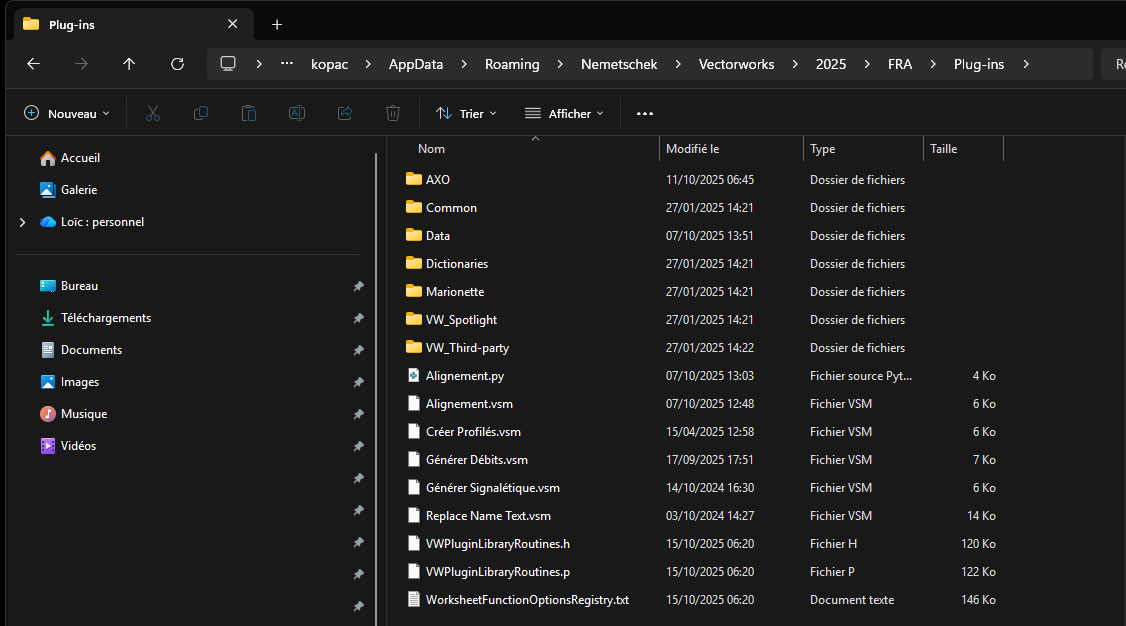Click Vectorworks in the breadcrumb path

[736, 64]
